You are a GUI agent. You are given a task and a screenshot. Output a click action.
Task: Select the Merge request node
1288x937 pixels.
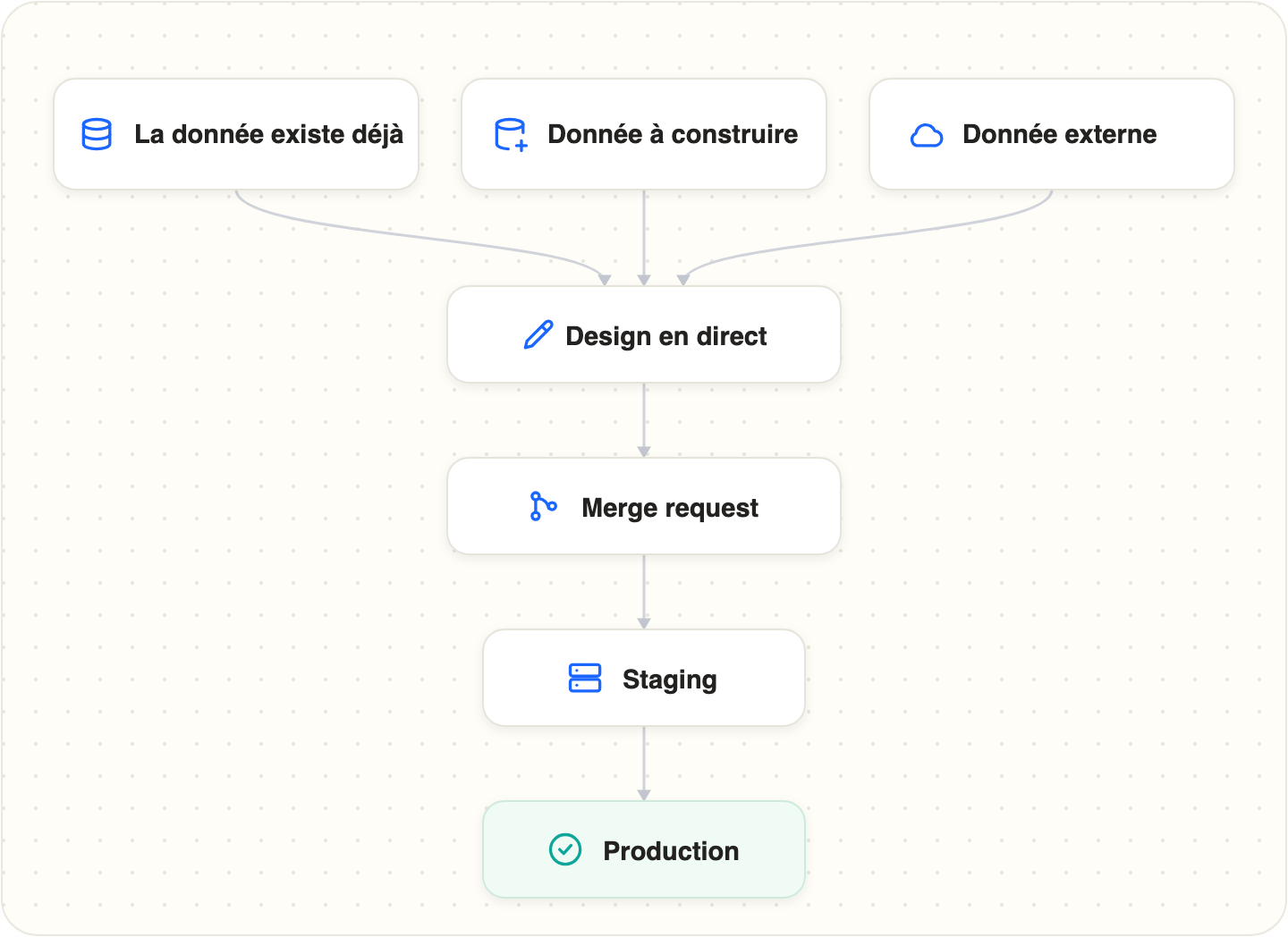pos(644,506)
